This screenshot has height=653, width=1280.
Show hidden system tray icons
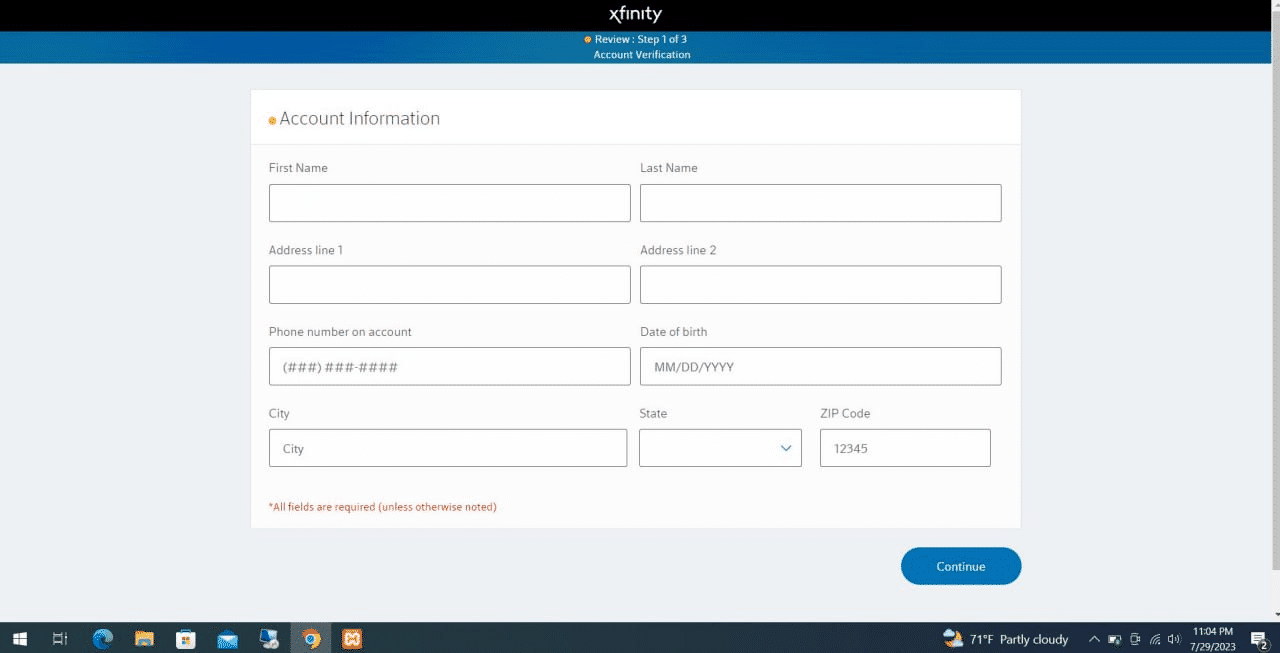(x=1094, y=639)
